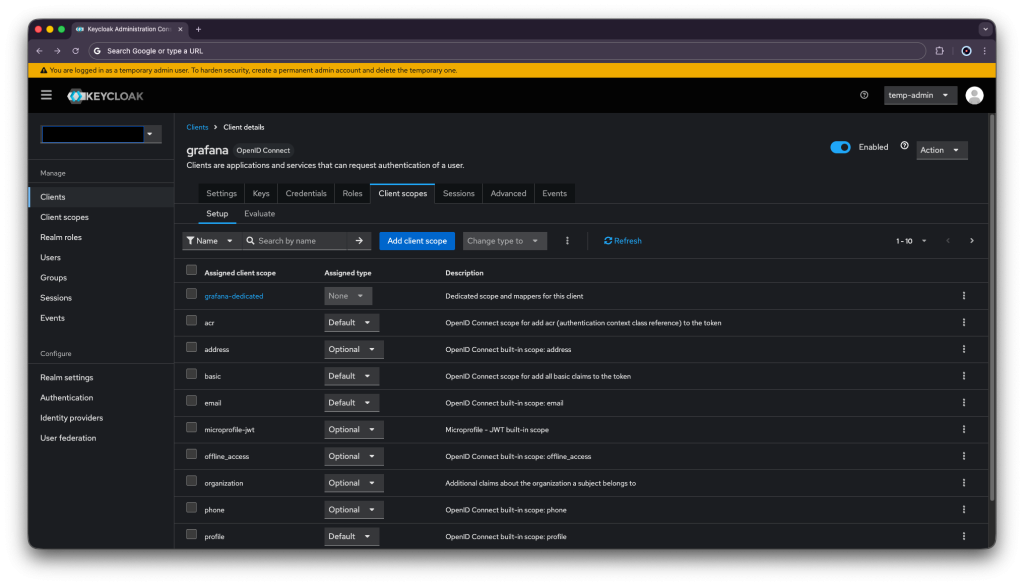
Task: Toggle the client Enabled switch
Action: [x=840, y=147]
